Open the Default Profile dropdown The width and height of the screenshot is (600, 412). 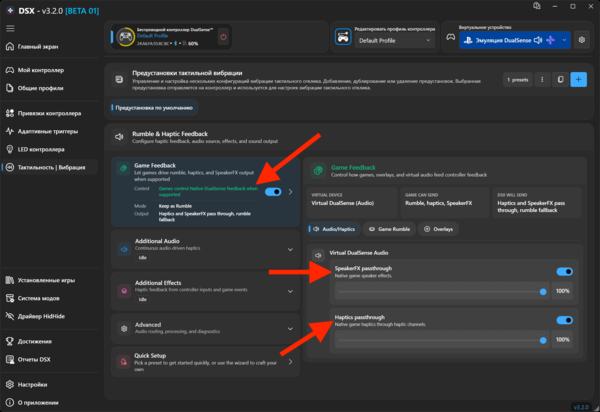click(x=394, y=41)
